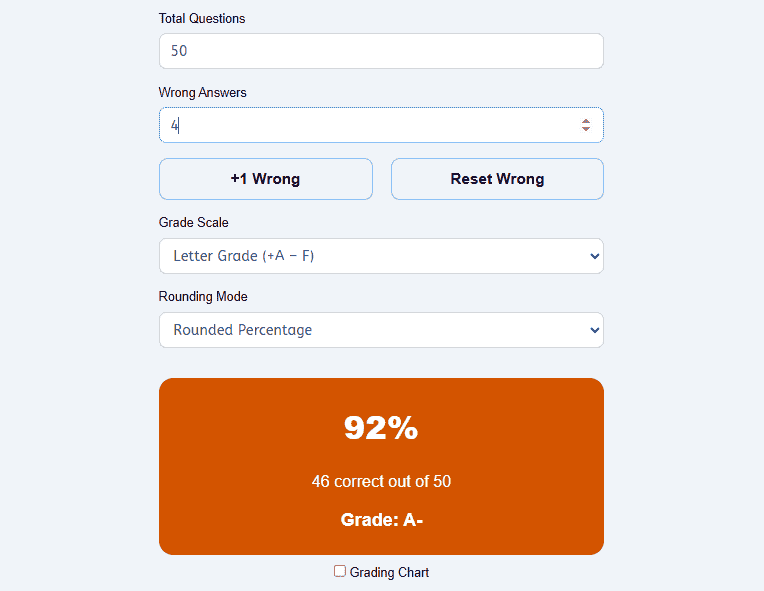Image resolution: width=764 pixels, height=591 pixels.
Task: Click the 92% score heading
Action: click(381, 428)
